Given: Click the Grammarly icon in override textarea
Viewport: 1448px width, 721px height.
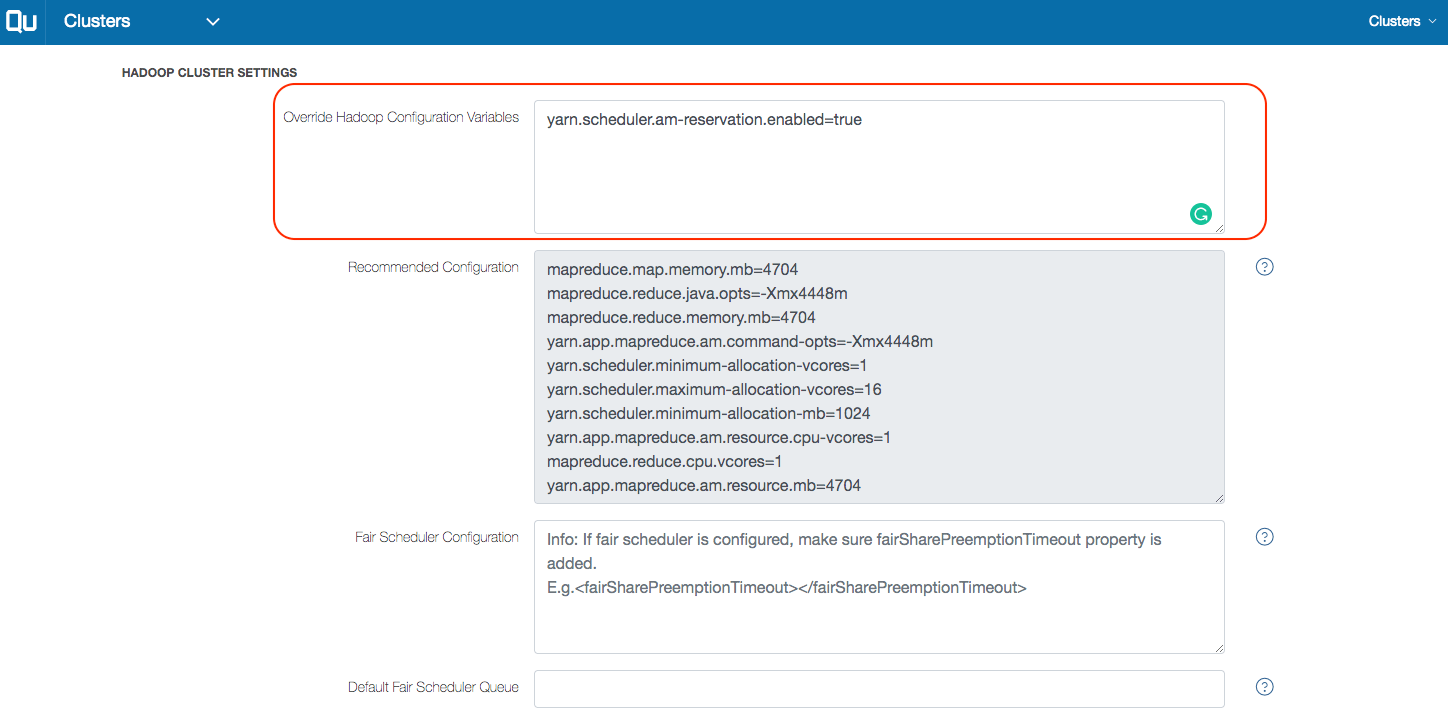Looking at the screenshot, I should pyautogui.click(x=1201, y=213).
